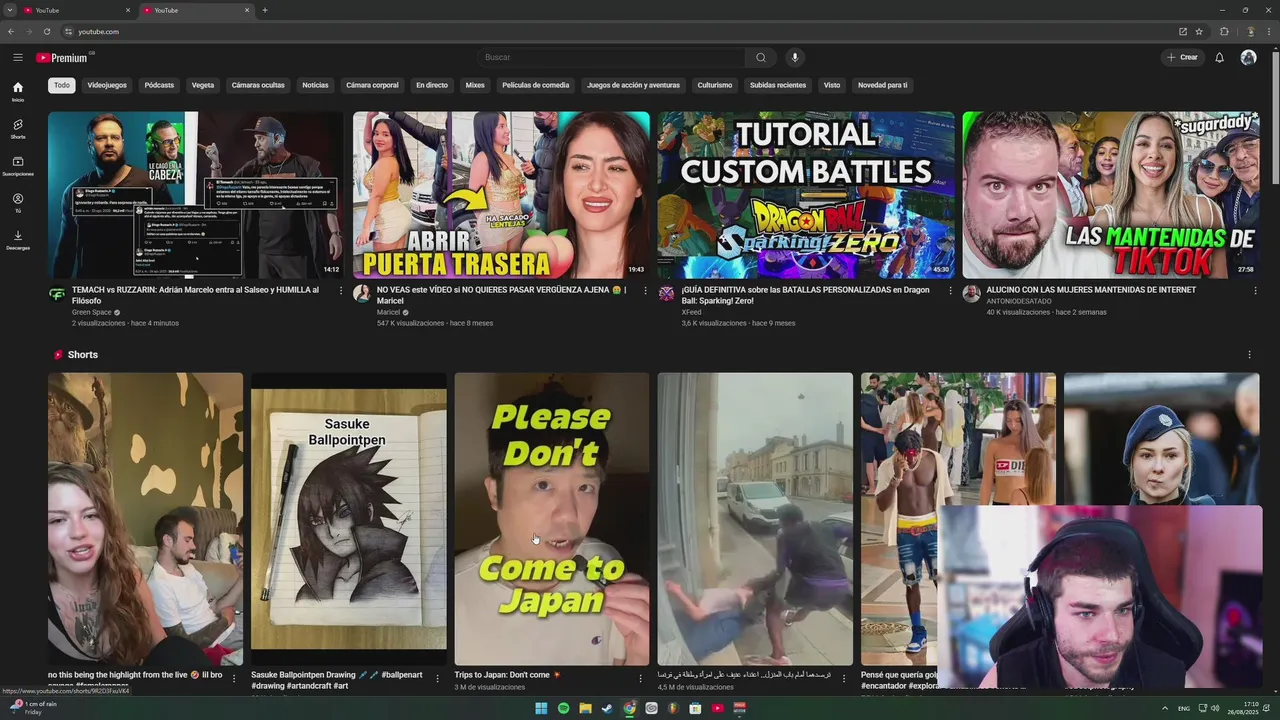Open the ANTONIODESATADO channel link
Viewport: 1280px width, 720px height.
click(1019, 301)
